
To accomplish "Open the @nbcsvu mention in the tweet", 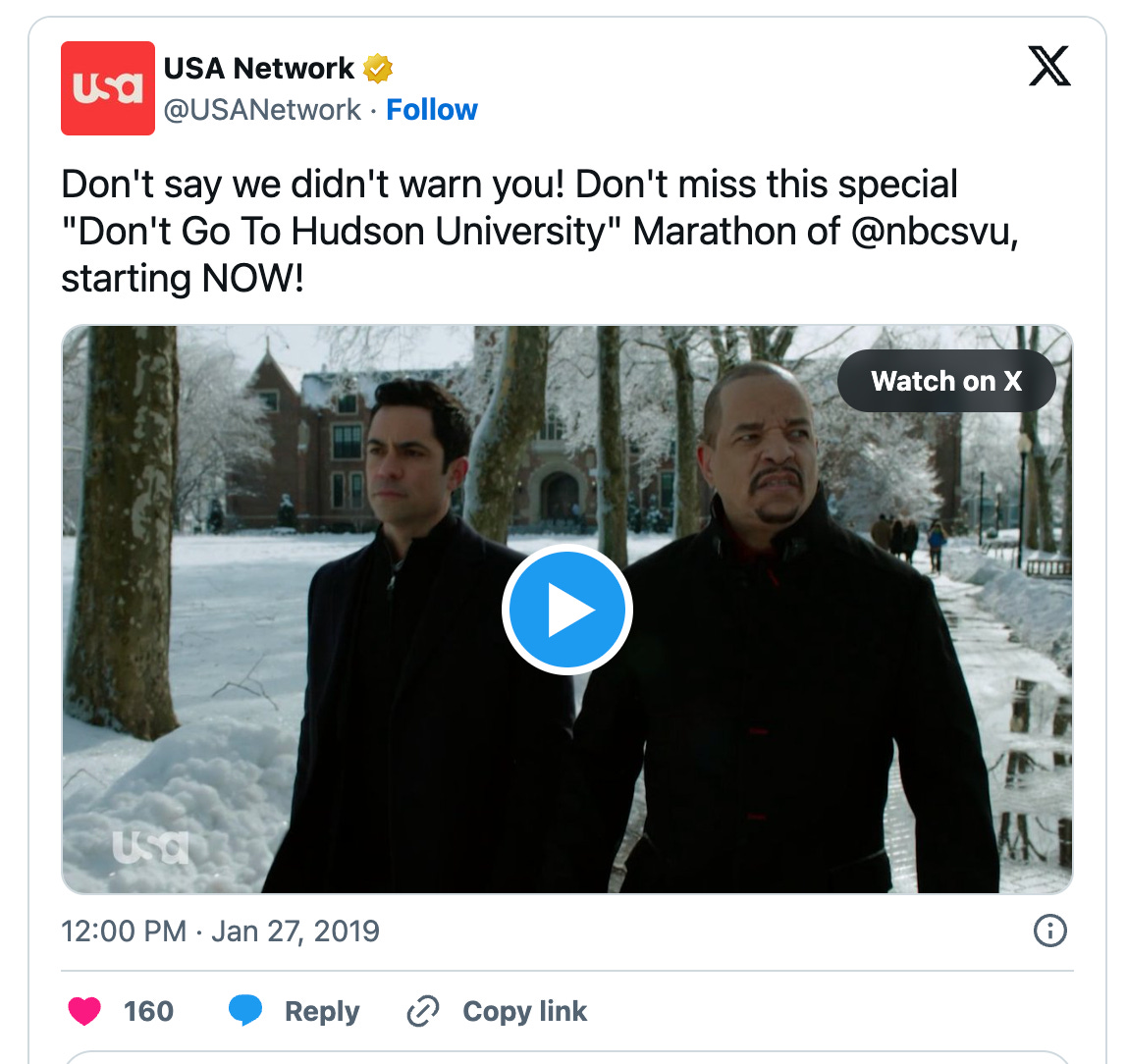I will pyautogui.click(x=935, y=232).
